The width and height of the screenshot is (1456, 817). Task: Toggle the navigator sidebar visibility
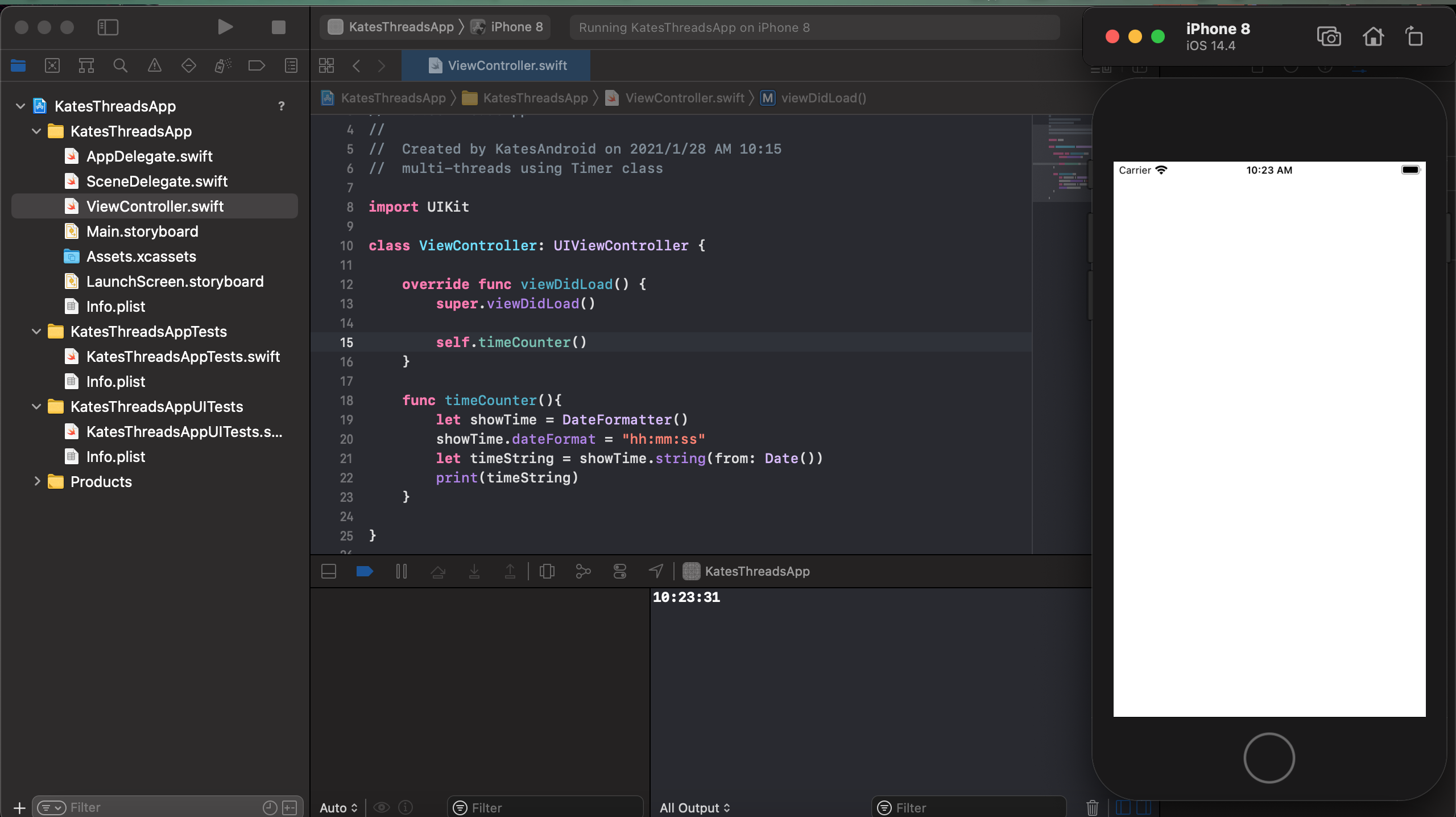click(107, 27)
